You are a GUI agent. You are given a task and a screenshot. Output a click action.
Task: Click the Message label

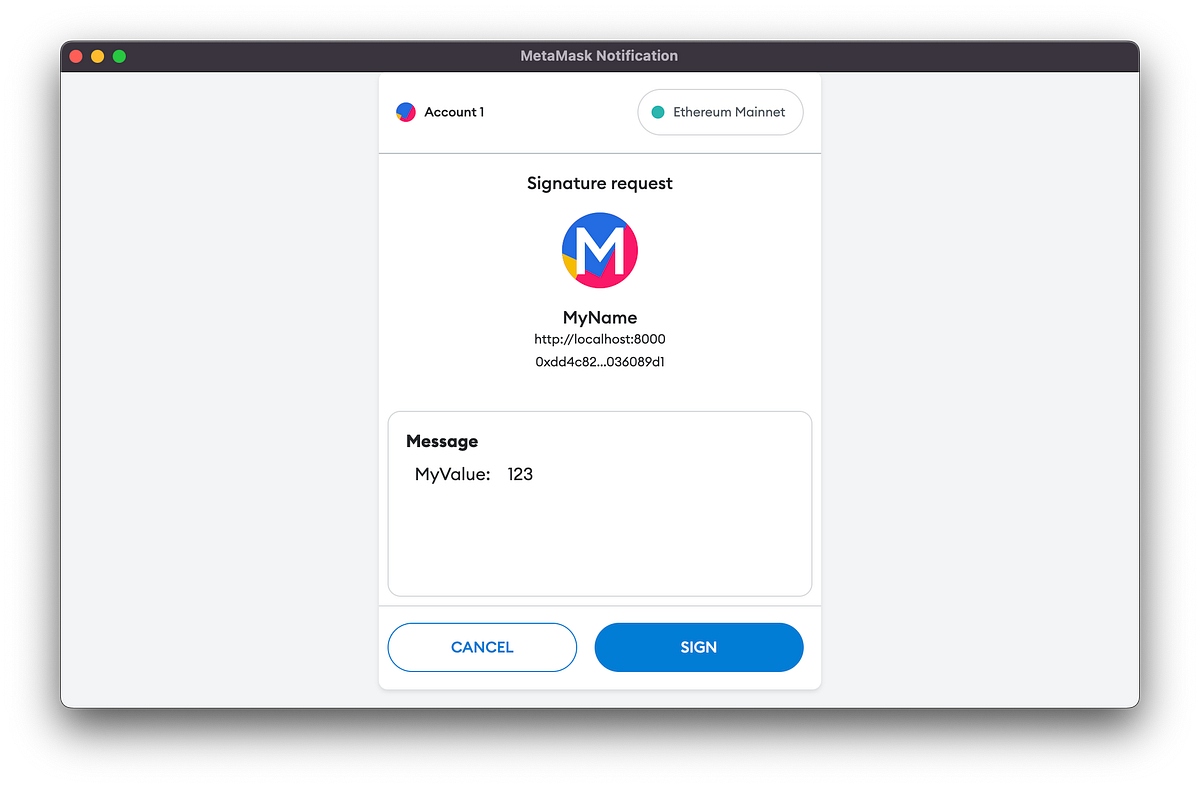click(x=441, y=441)
